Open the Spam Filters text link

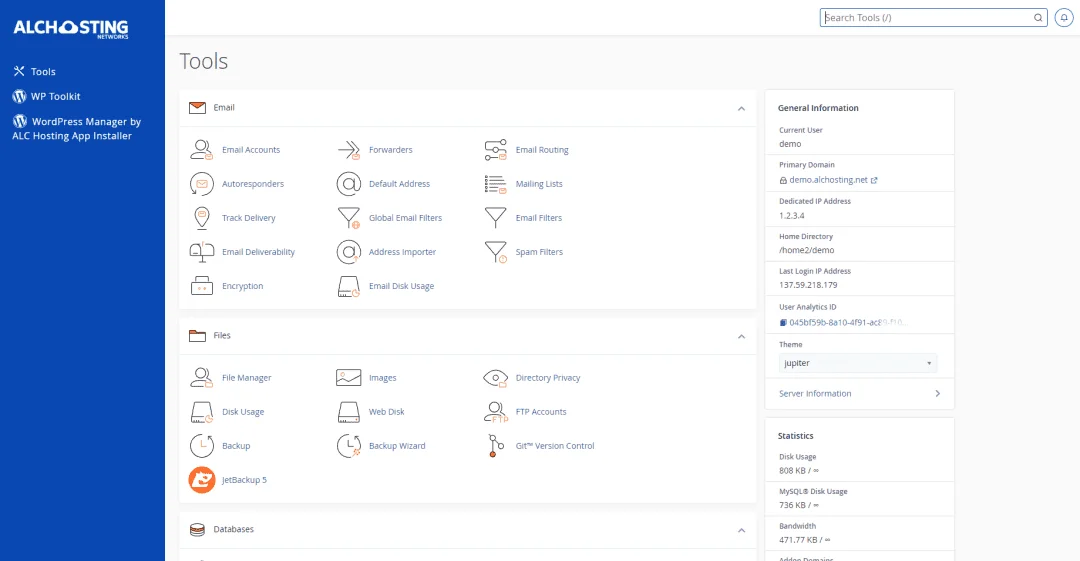pos(539,252)
